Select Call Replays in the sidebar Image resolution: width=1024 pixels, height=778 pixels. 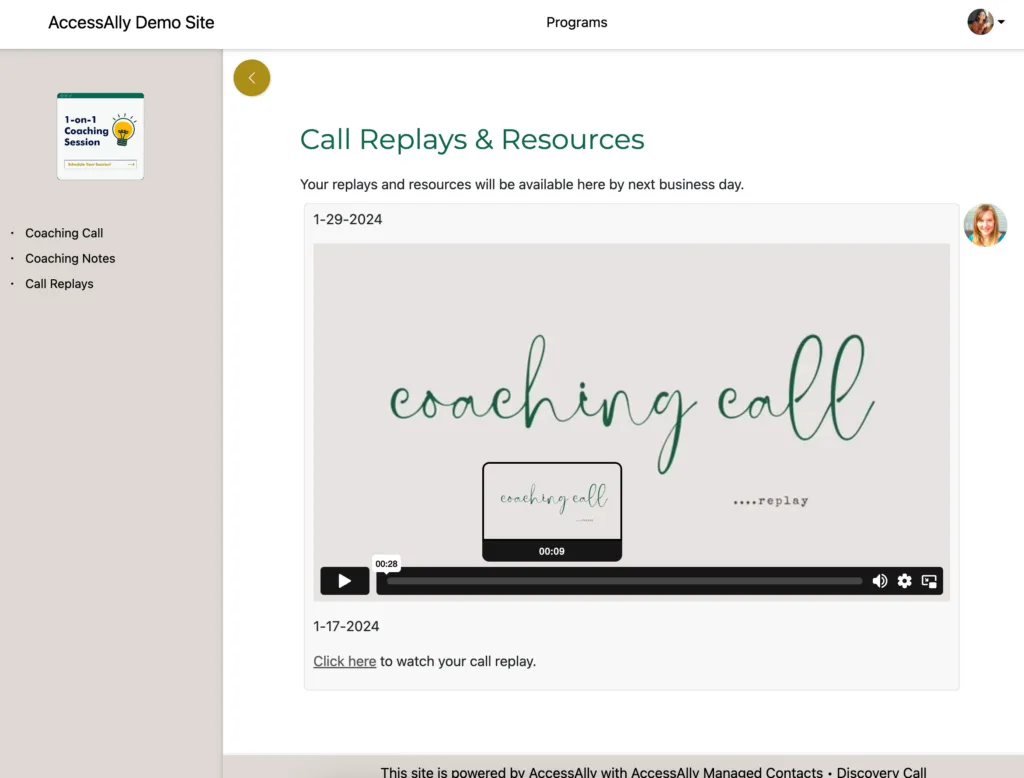tap(59, 284)
